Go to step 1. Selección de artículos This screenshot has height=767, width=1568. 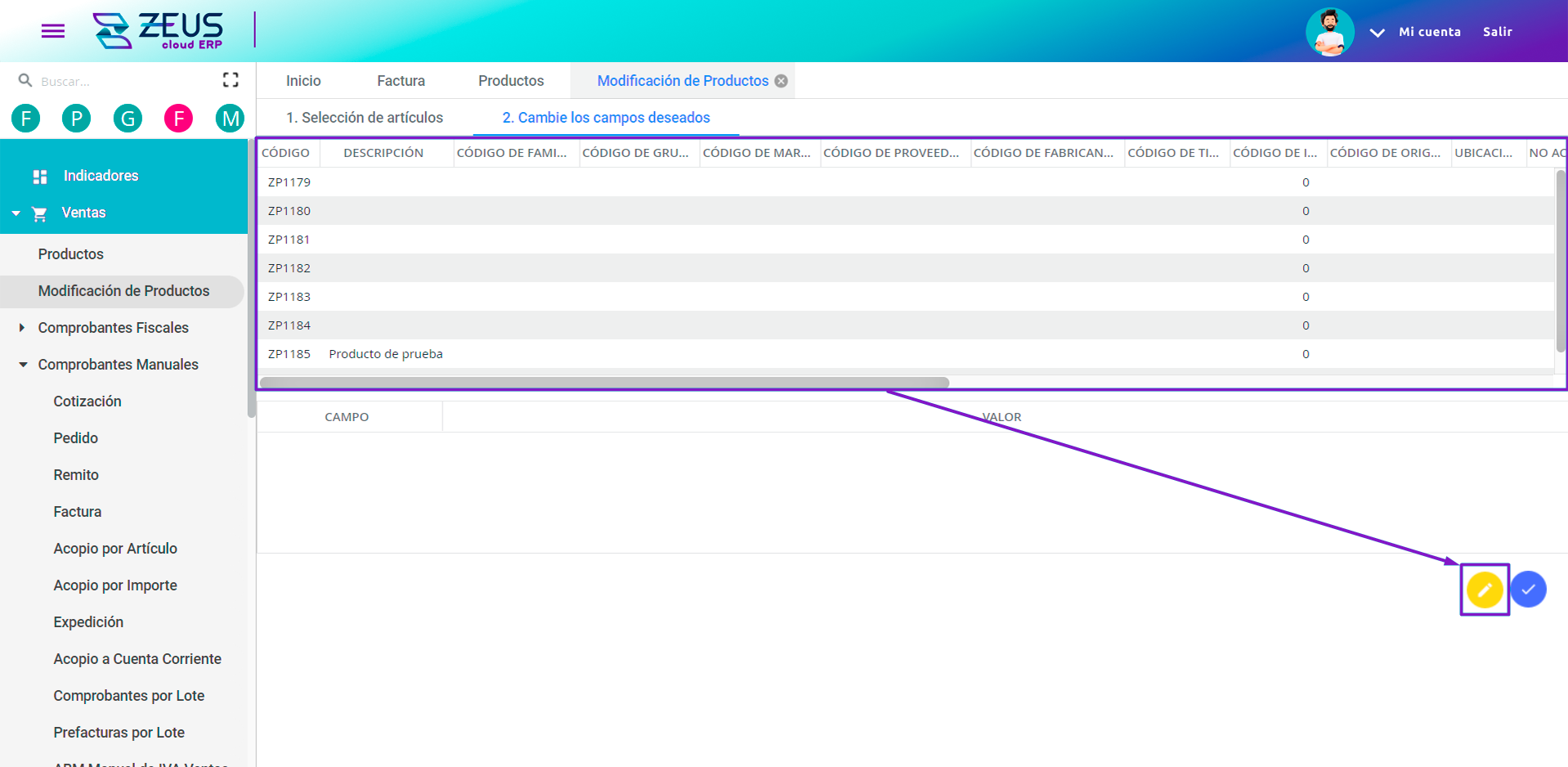[x=365, y=118]
